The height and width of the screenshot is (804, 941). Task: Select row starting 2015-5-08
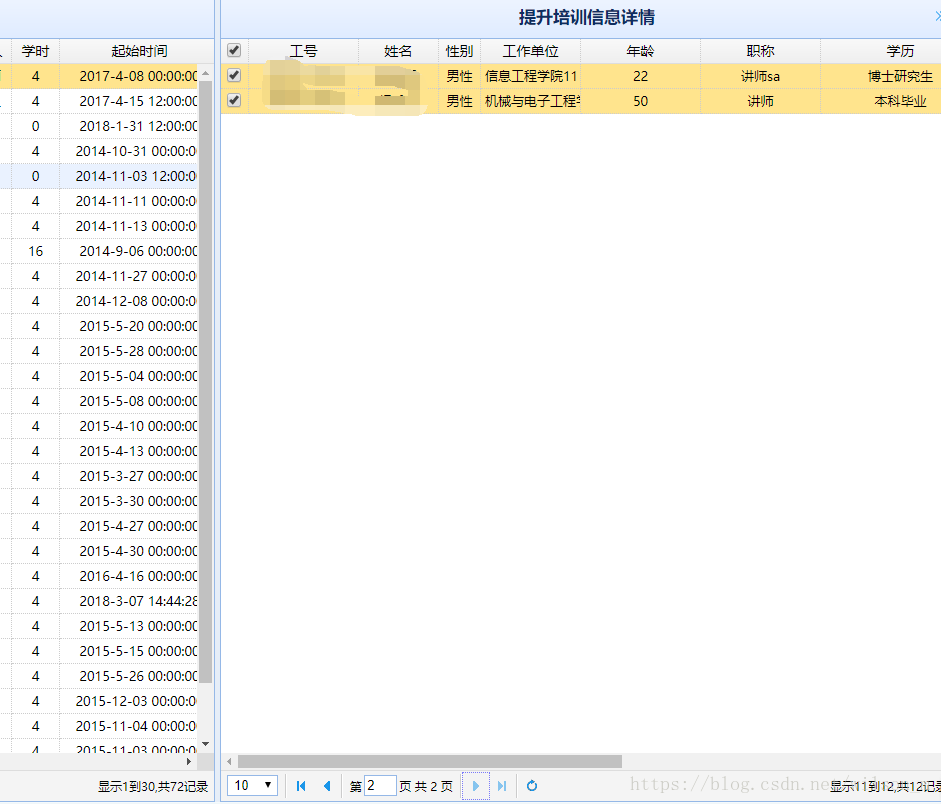pyautogui.click(x=98, y=401)
